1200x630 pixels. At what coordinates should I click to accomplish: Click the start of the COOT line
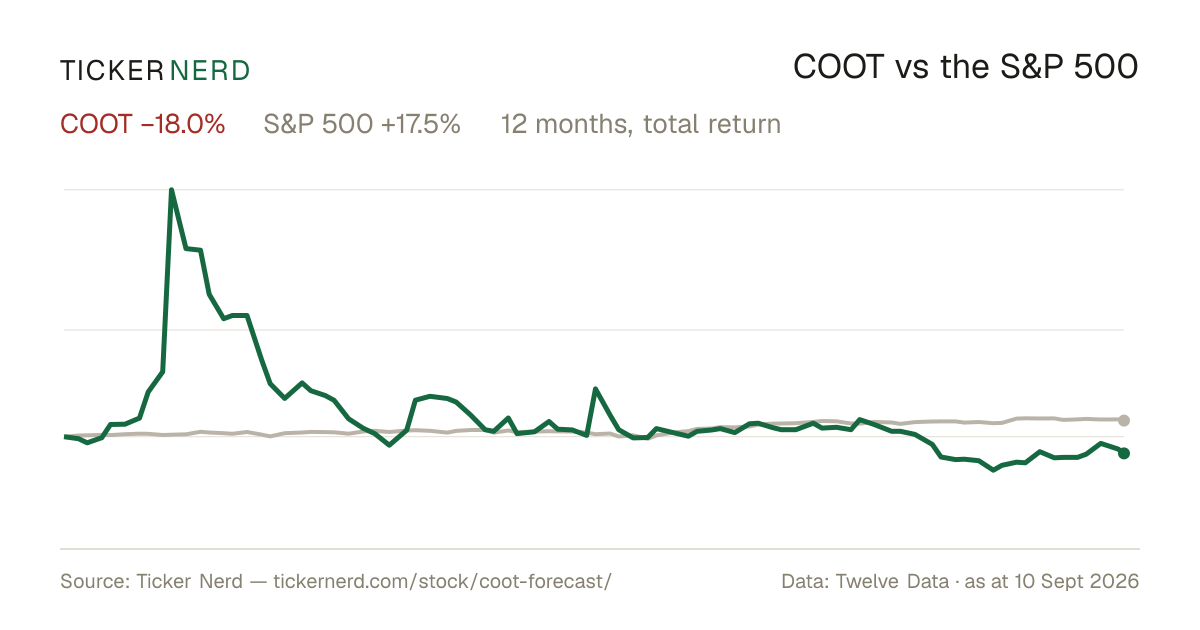pos(65,436)
